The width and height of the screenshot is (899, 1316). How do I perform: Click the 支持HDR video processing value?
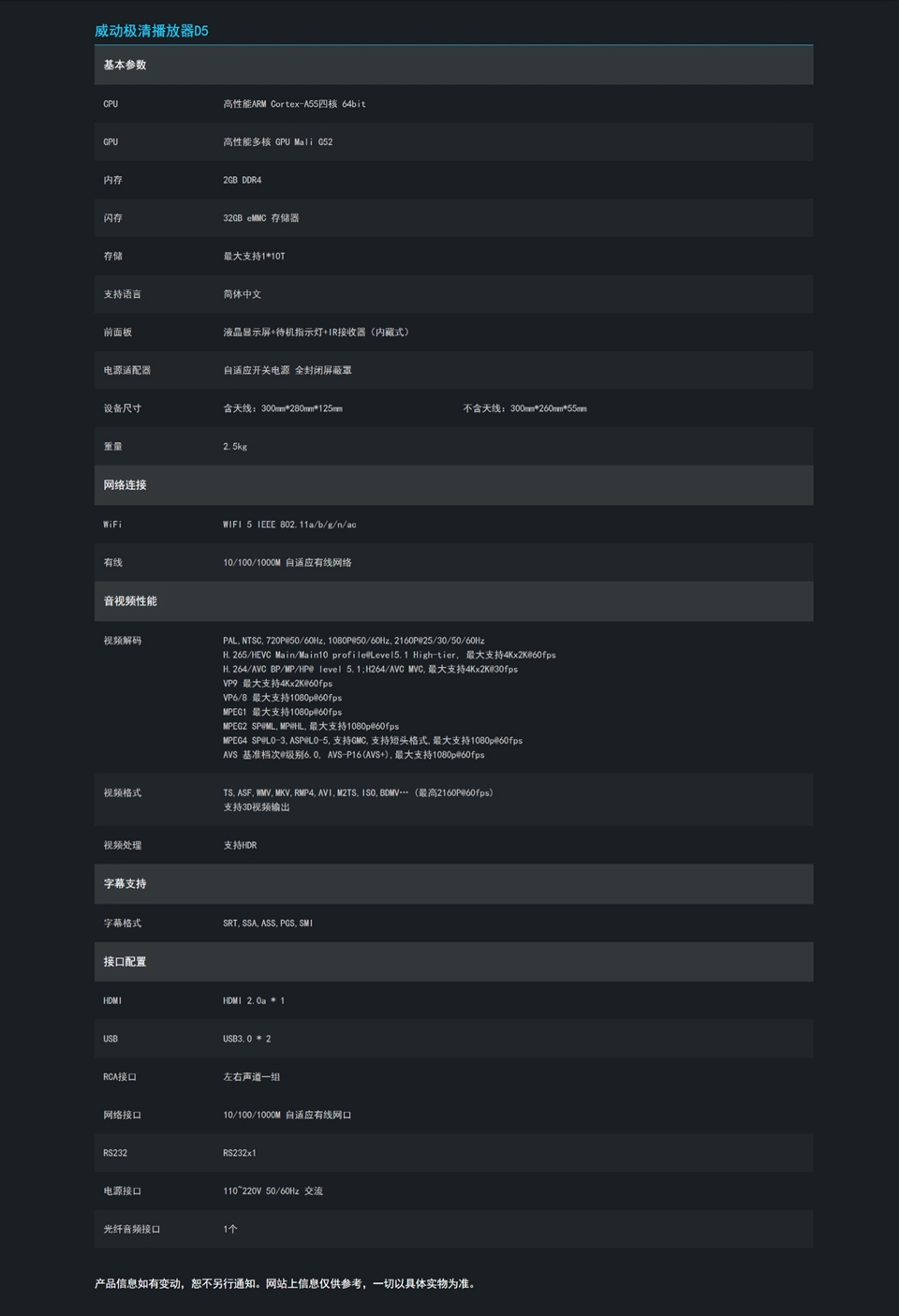pyautogui.click(x=240, y=845)
